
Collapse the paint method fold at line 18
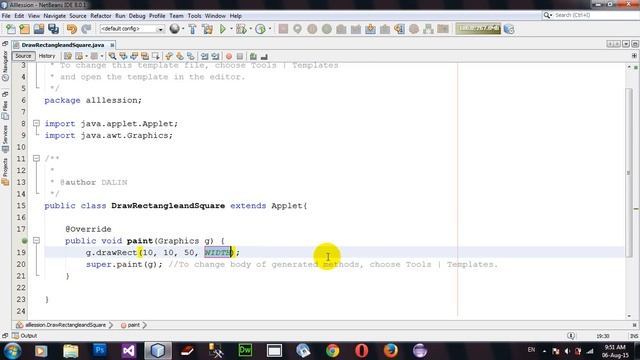[x=36, y=240]
